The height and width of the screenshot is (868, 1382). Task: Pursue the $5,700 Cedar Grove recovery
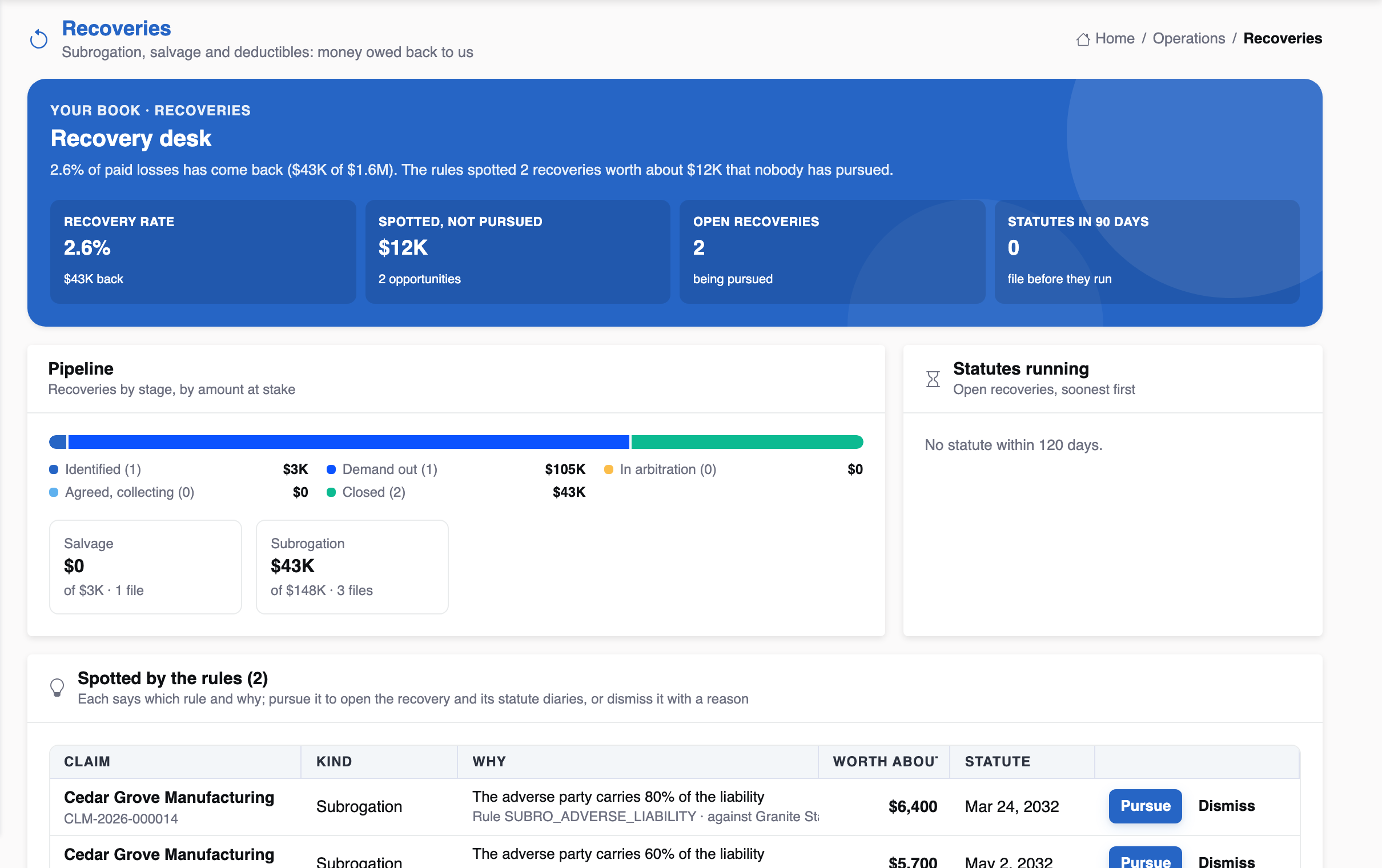(x=1144, y=858)
